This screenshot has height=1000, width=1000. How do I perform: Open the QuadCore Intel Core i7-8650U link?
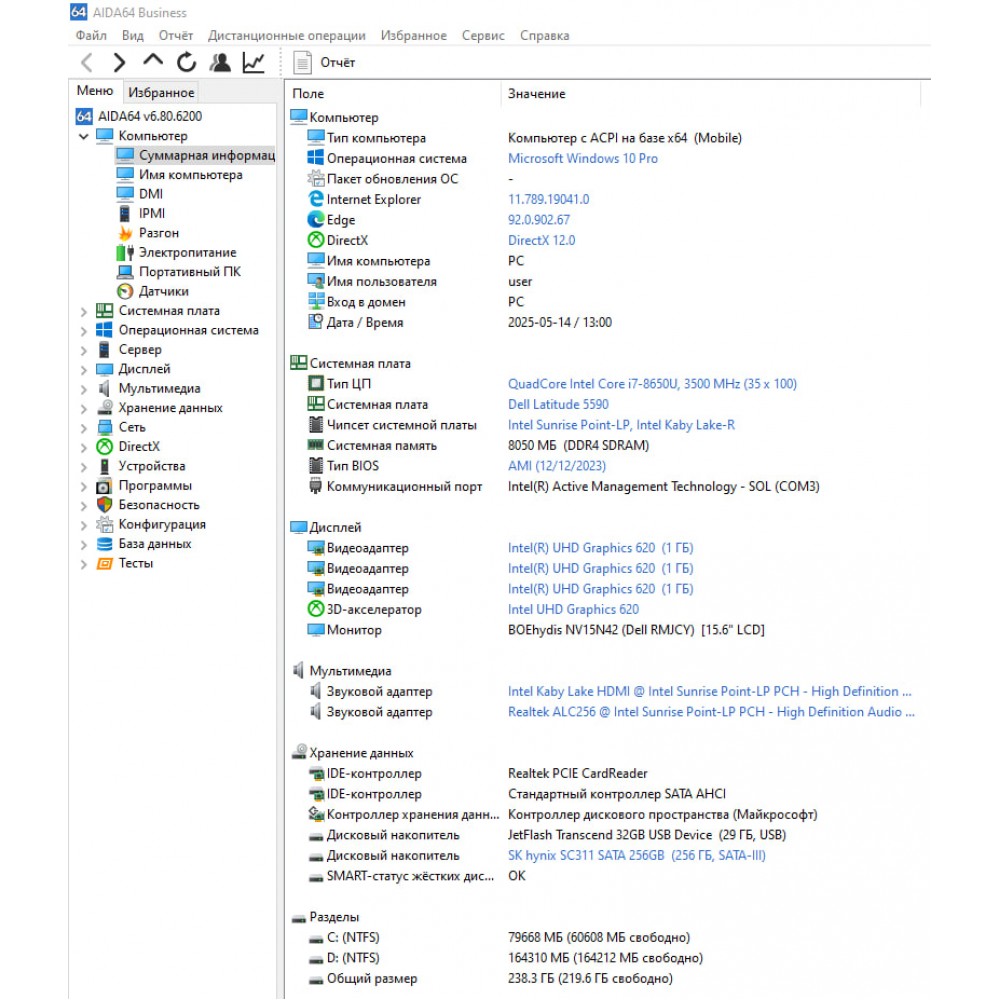click(652, 384)
